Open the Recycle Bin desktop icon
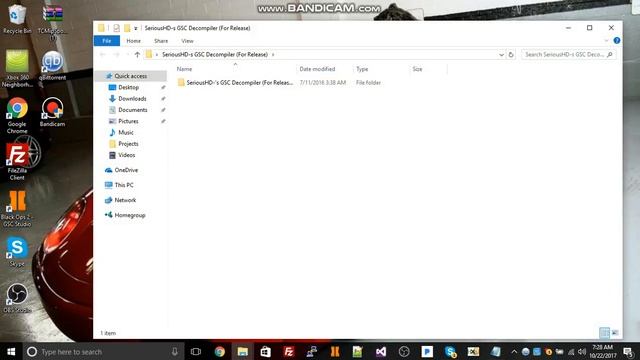 pyautogui.click(x=17, y=19)
